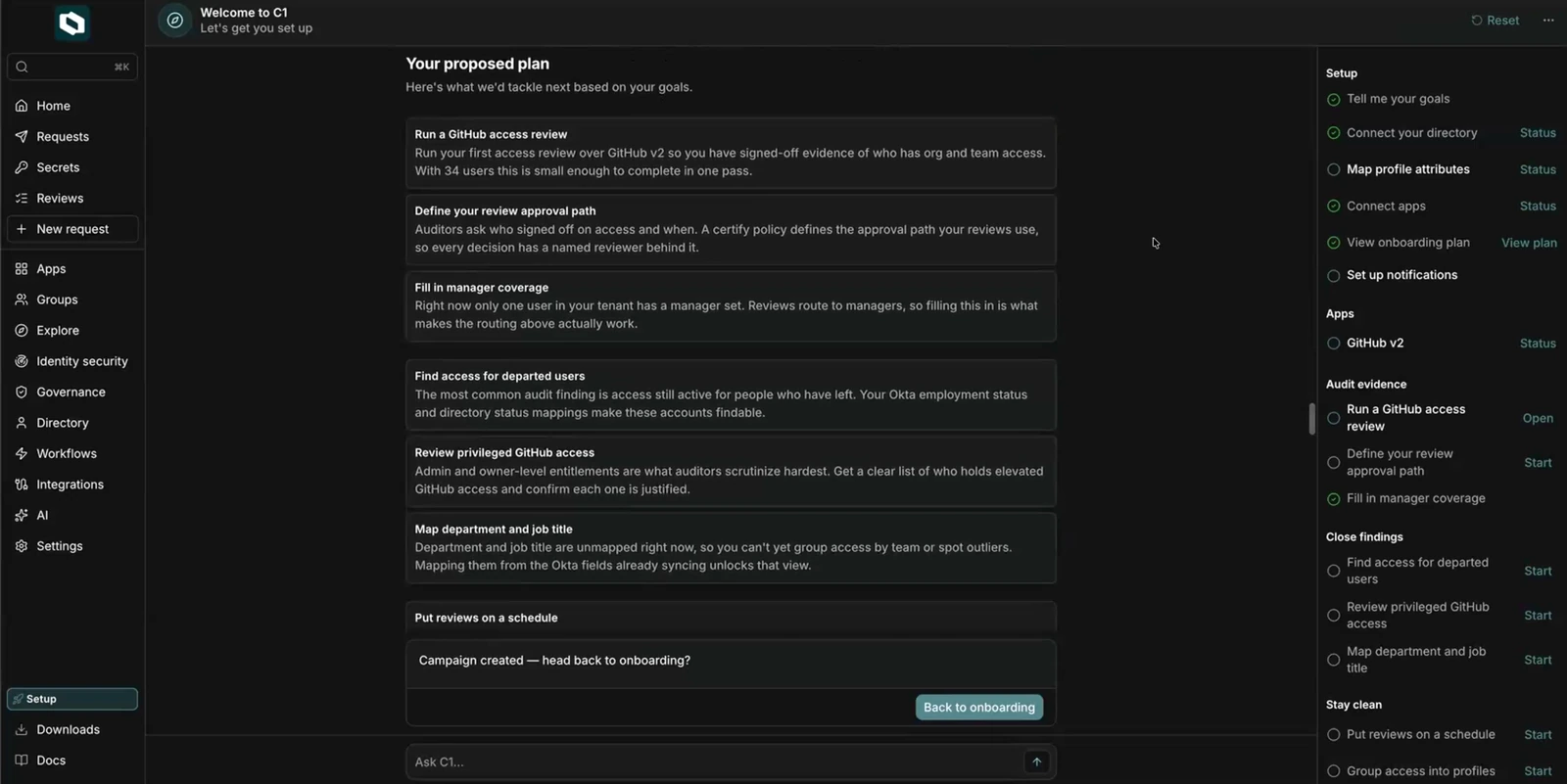1567x784 pixels.
Task: Click the C1 logo icon
Action: [71, 23]
